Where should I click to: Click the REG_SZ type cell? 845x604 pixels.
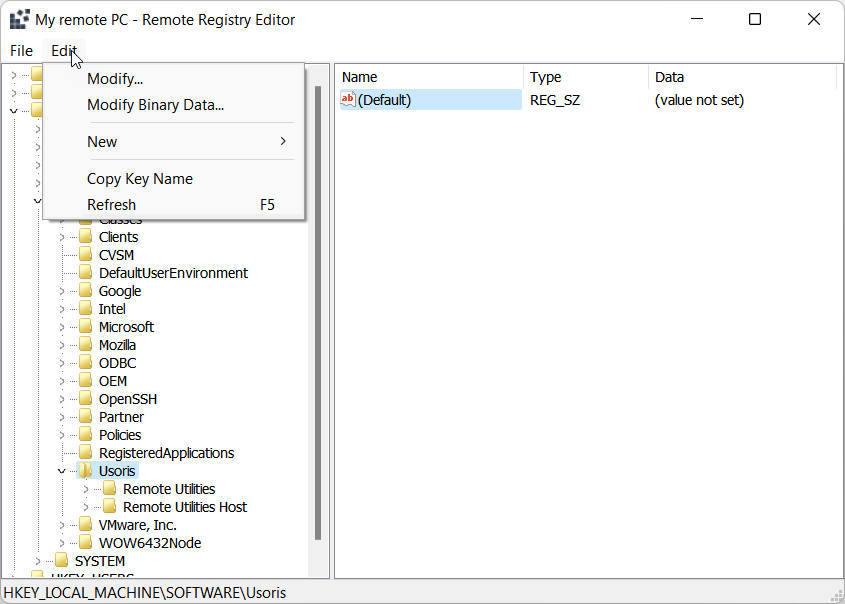tap(555, 100)
